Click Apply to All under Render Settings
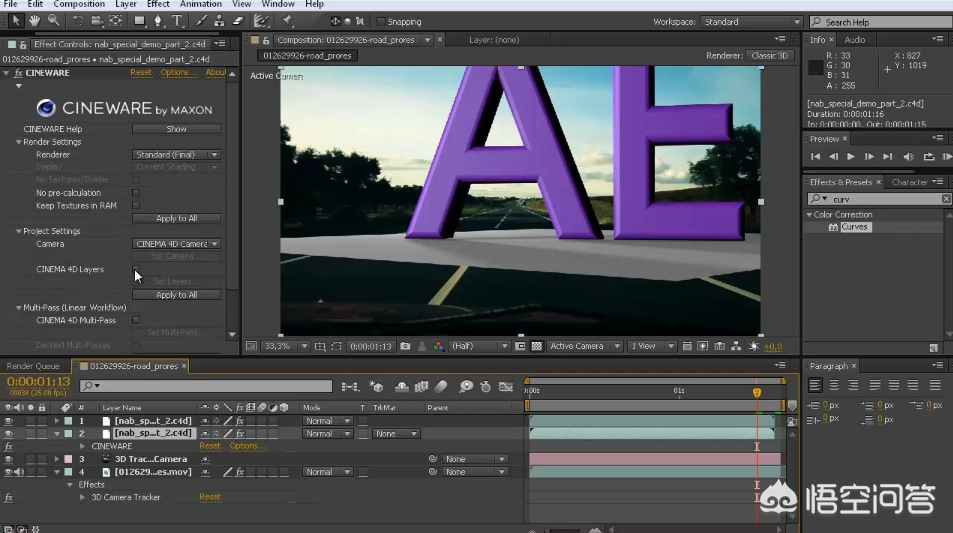This screenshot has height=533, width=953. point(176,218)
